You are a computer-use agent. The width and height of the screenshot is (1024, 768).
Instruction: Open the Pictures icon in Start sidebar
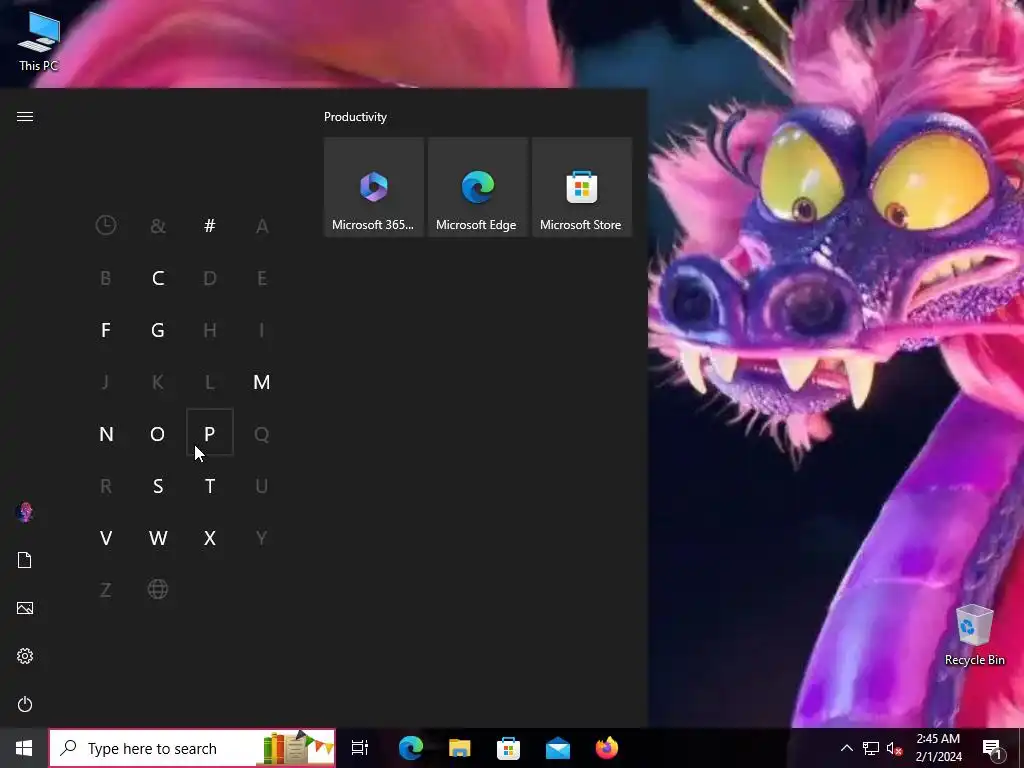pyautogui.click(x=25, y=608)
